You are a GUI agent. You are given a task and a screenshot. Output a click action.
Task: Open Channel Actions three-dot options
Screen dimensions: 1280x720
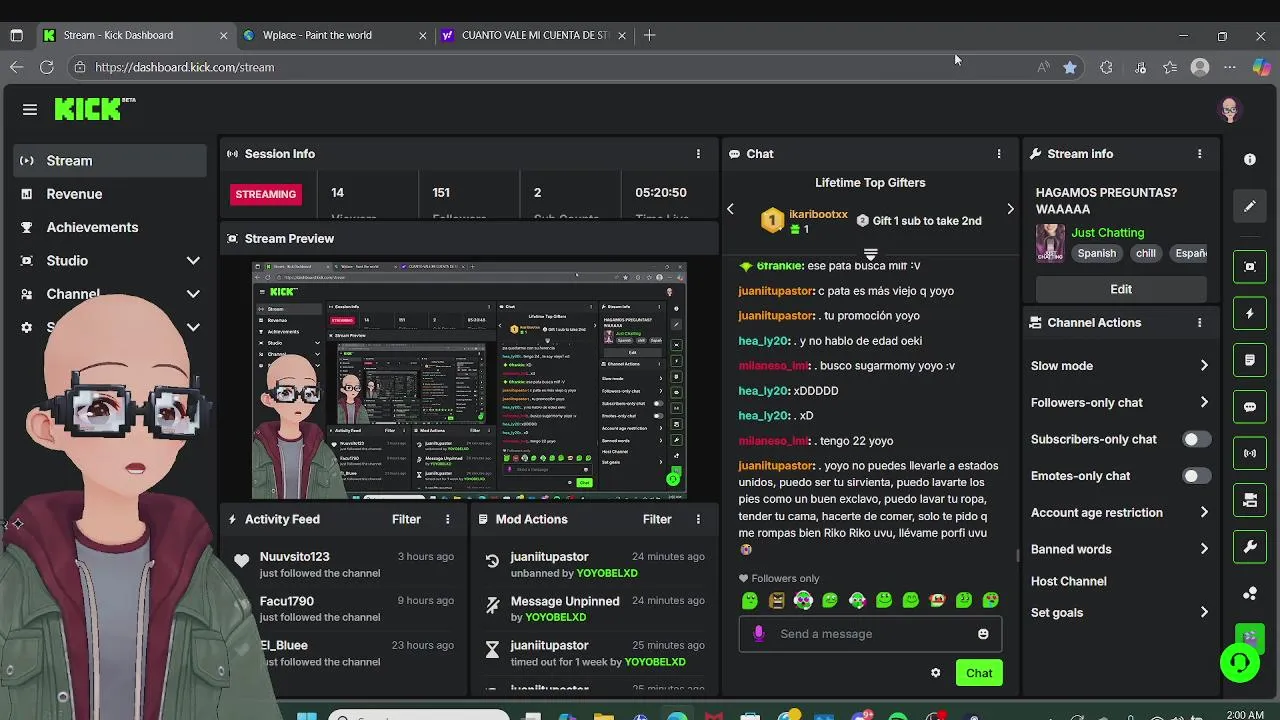pyautogui.click(x=1199, y=323)
